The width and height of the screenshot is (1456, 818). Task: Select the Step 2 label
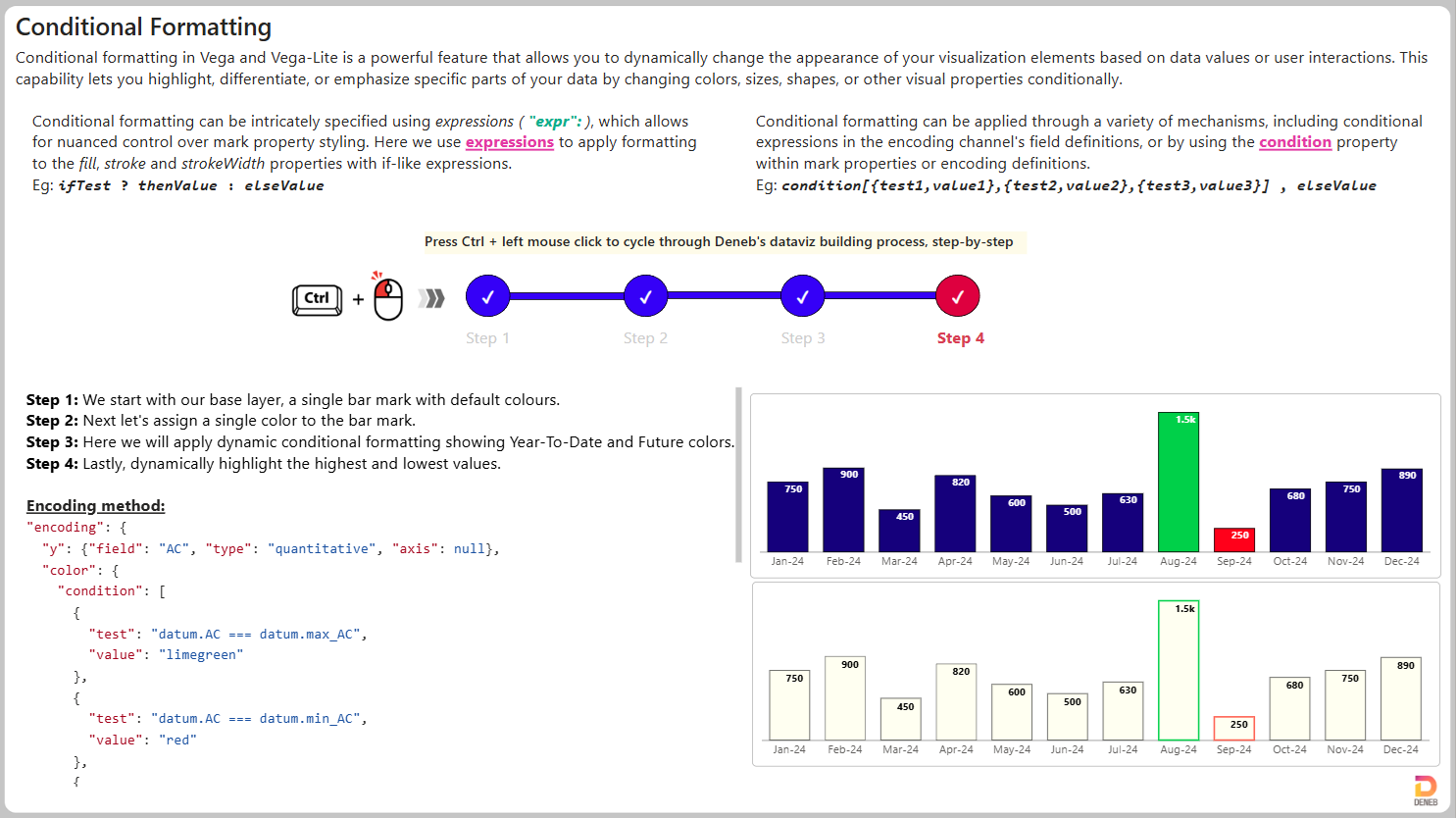[645, 338]
